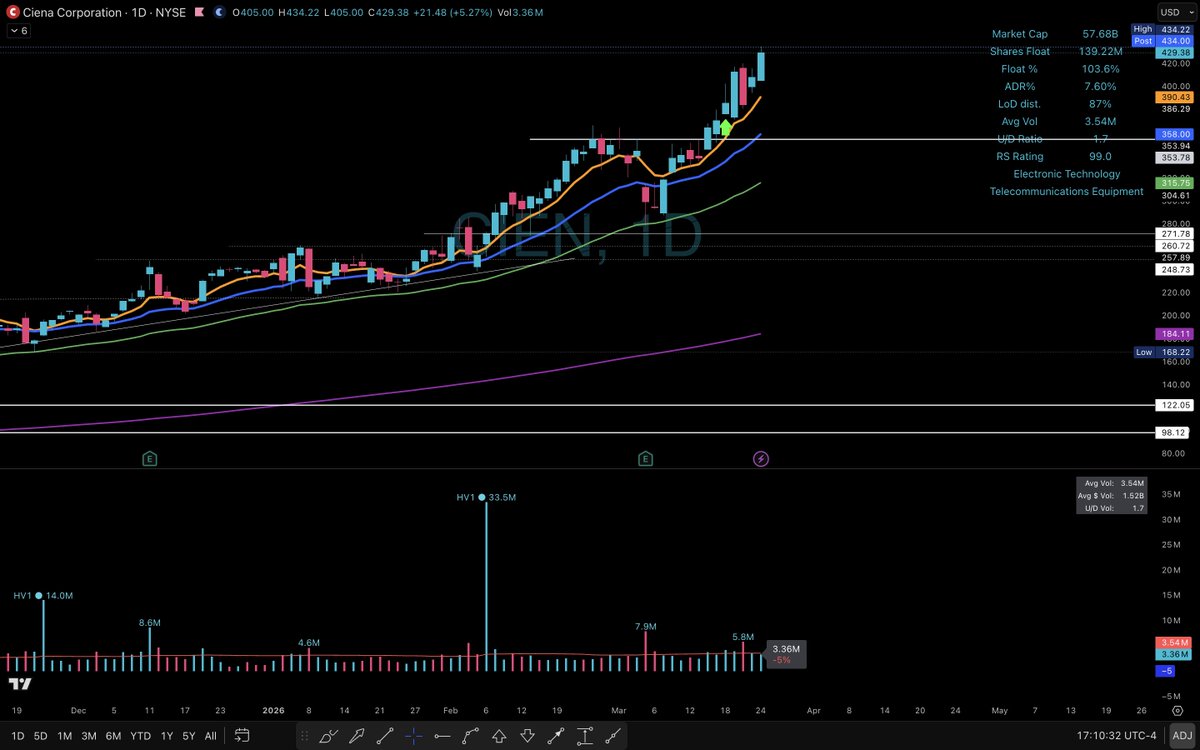Click the Post 434.00 price label
The width and height of the screenshot is (1200, 750).
[1162, 40]
